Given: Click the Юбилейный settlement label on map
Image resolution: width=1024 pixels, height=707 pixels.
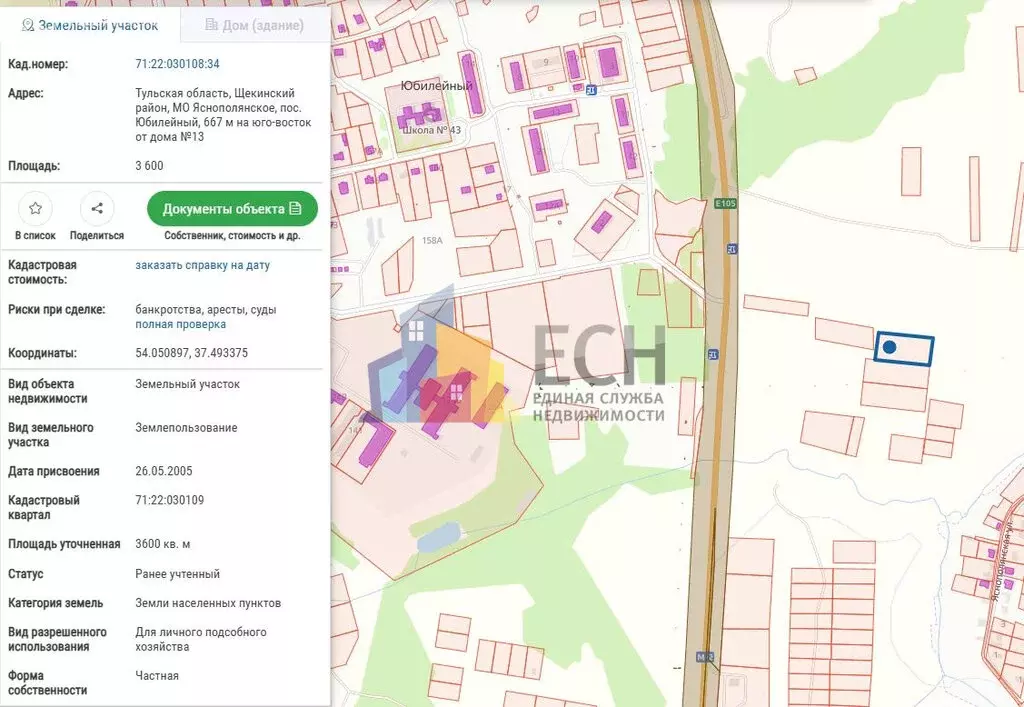Looking at the screenshot, I should 436,87.
